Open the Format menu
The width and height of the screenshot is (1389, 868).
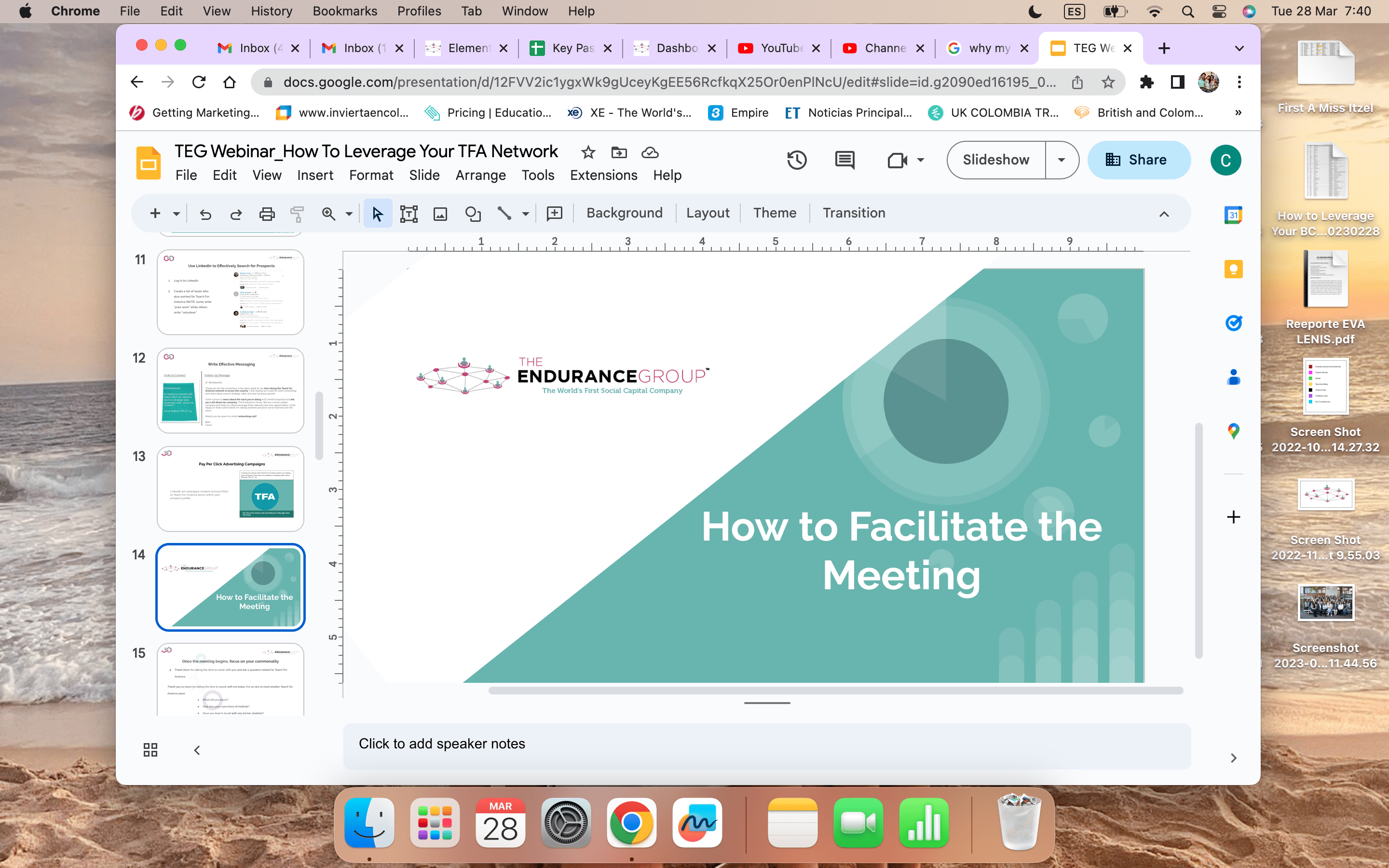pyautogui.click(x=371, y=175)
